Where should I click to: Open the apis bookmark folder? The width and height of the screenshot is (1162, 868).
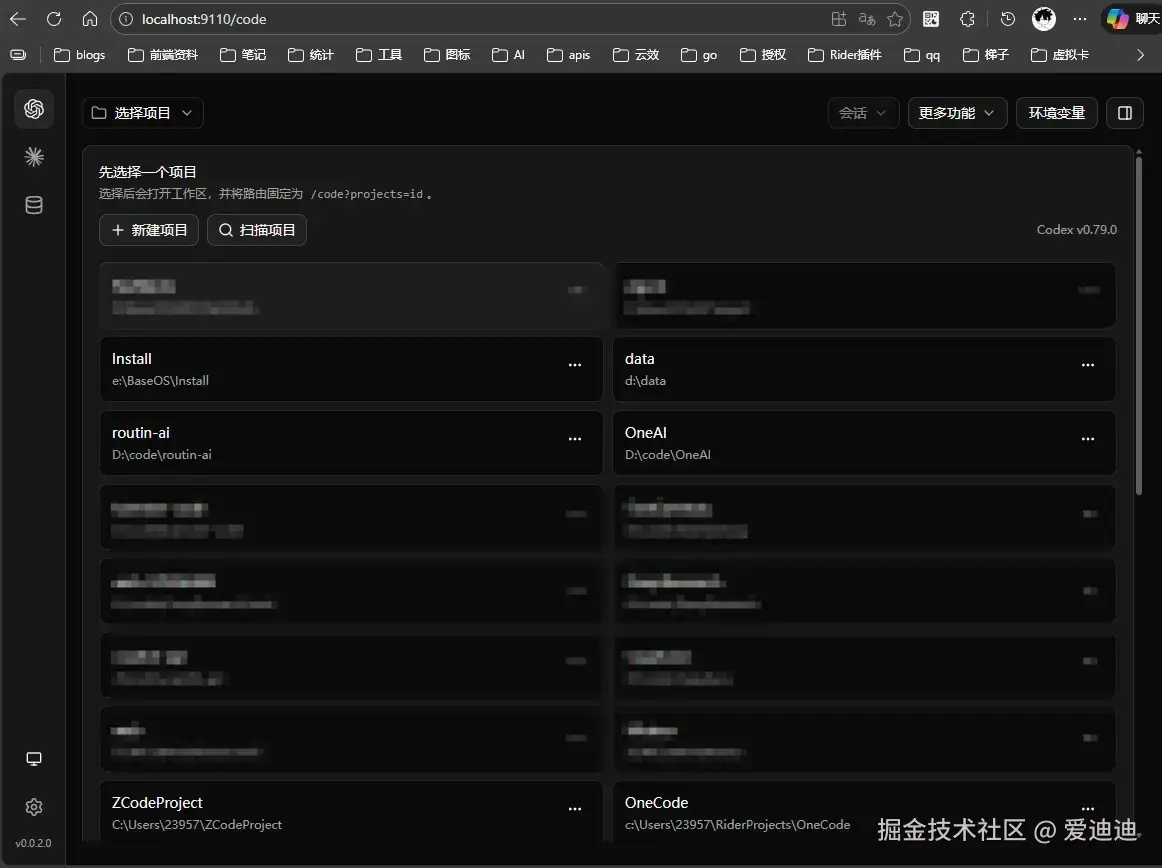coord(568,55)
